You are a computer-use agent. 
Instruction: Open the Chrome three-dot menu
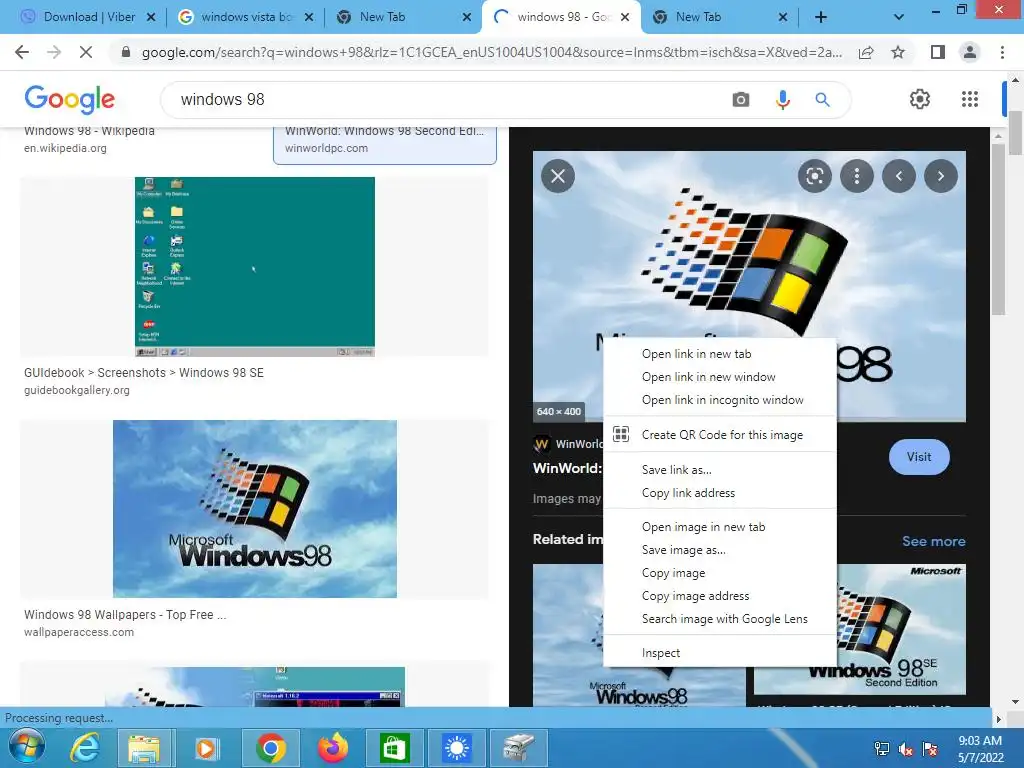tap(1002, 52)
